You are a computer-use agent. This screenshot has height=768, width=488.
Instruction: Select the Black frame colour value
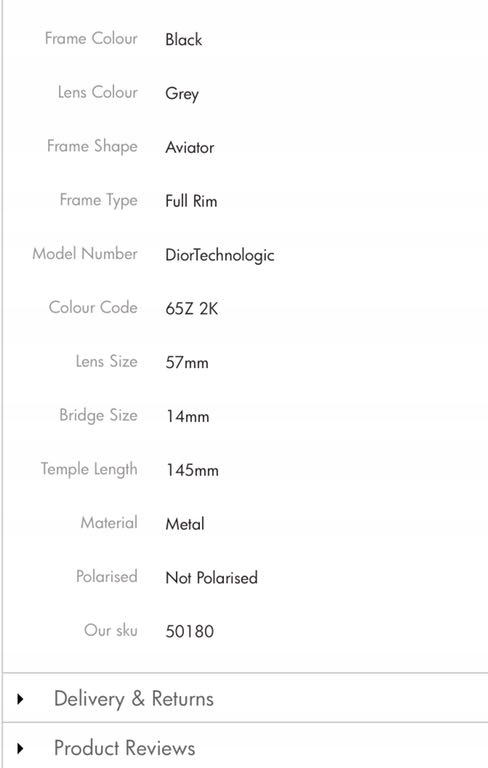click(184, 39)
